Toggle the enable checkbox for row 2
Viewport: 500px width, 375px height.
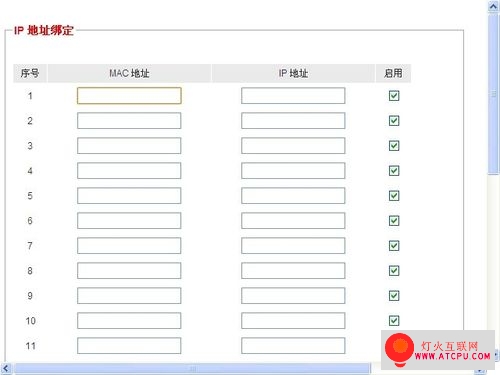tap(394, 121)
